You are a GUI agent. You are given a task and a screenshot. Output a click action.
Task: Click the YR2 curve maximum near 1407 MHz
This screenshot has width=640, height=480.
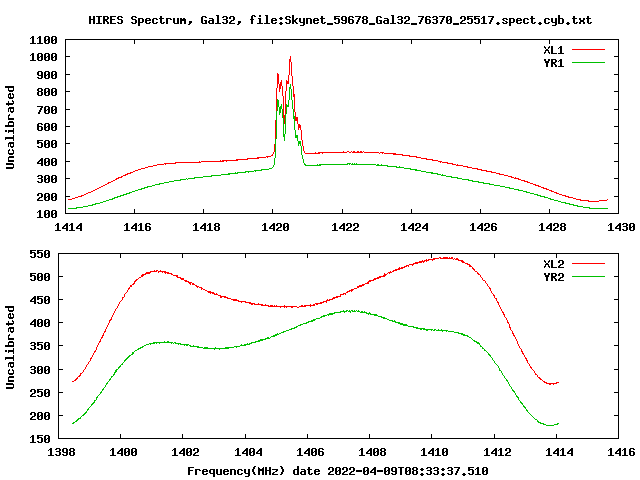349,311
